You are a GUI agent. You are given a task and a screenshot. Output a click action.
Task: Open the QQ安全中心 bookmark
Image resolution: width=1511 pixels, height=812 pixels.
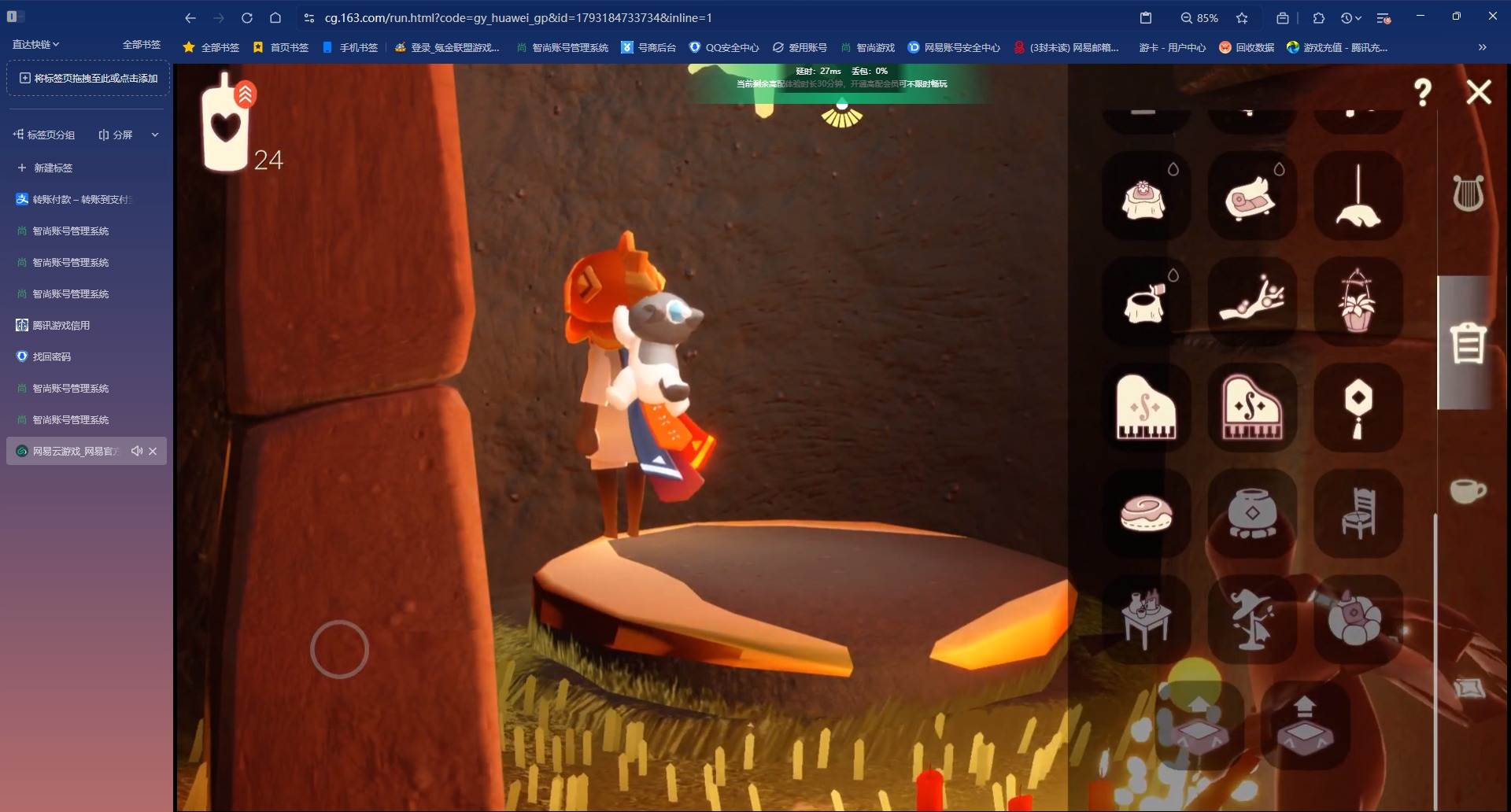tap(724, 47)
